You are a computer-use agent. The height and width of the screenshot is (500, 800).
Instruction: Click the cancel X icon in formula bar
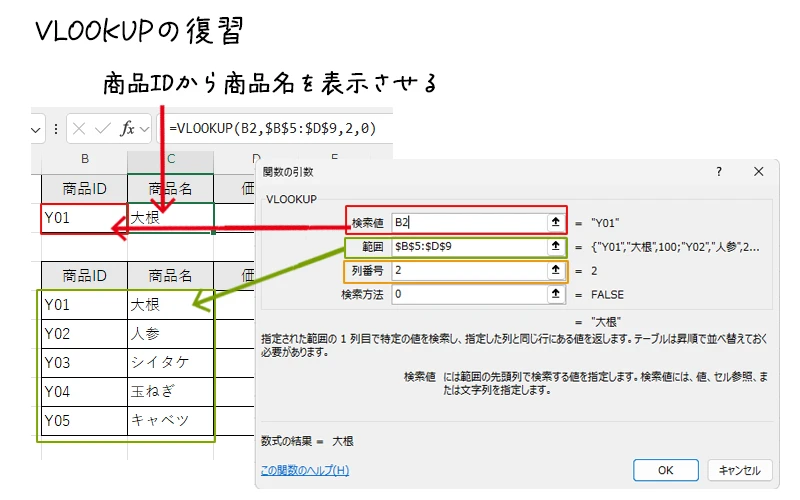coord(79,129)
